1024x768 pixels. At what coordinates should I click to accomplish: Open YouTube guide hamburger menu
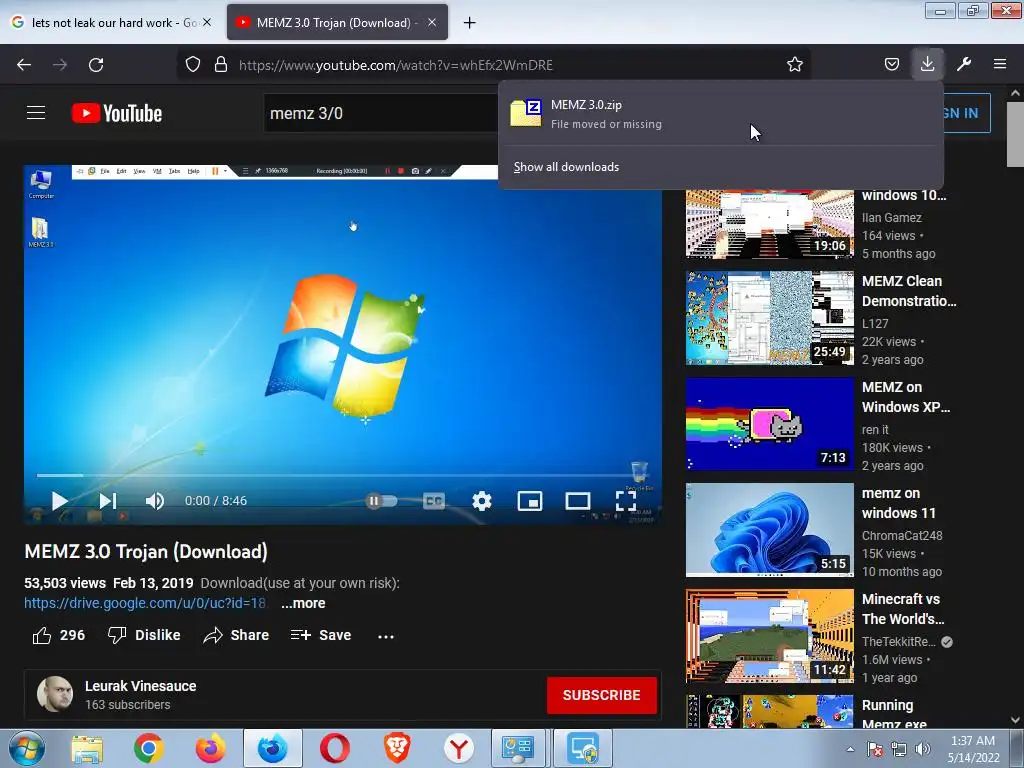(36, 113)
